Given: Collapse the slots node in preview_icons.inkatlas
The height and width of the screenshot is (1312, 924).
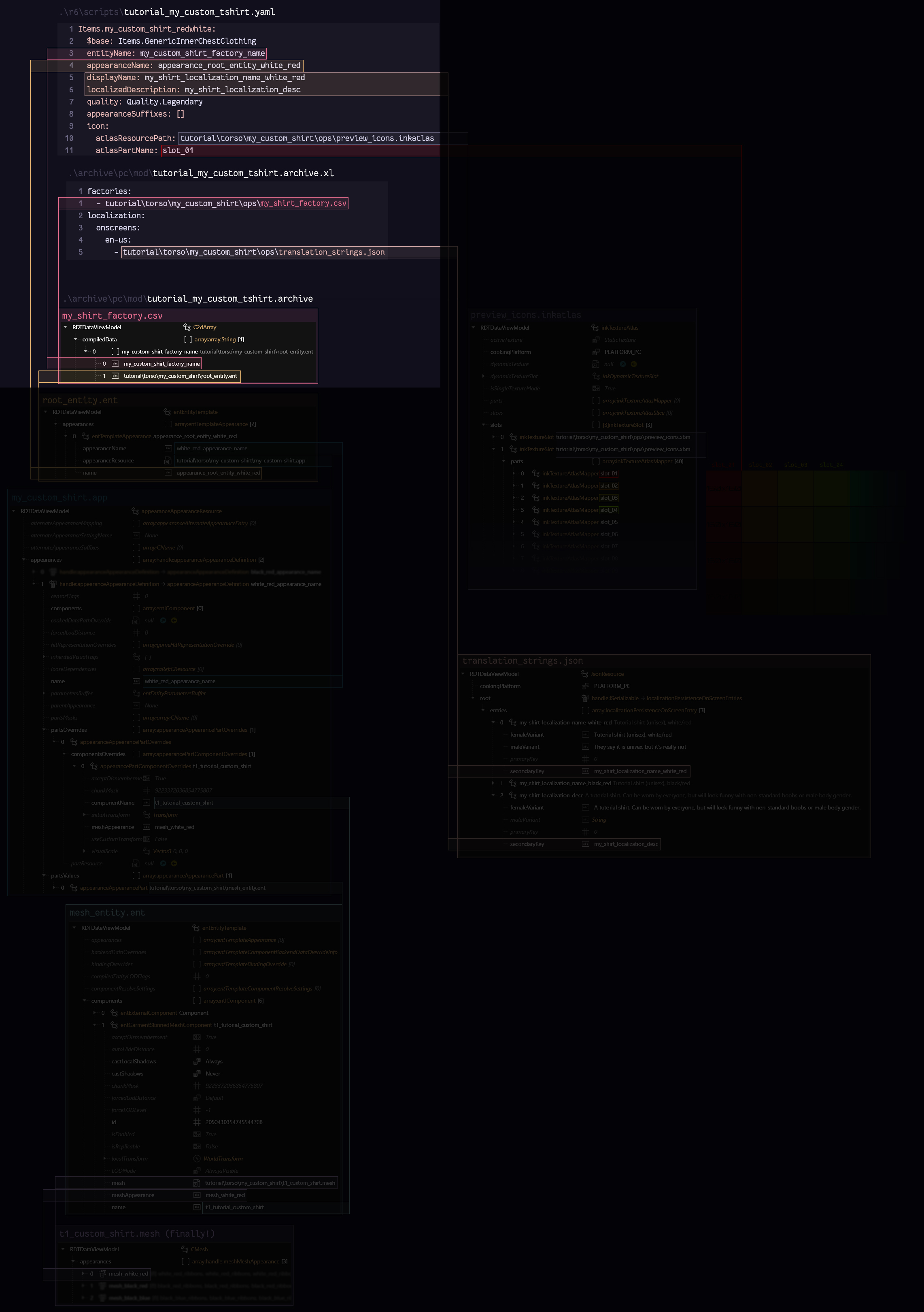Looking at the screenshot, I should pyautogui.click(x=484, y=425).
